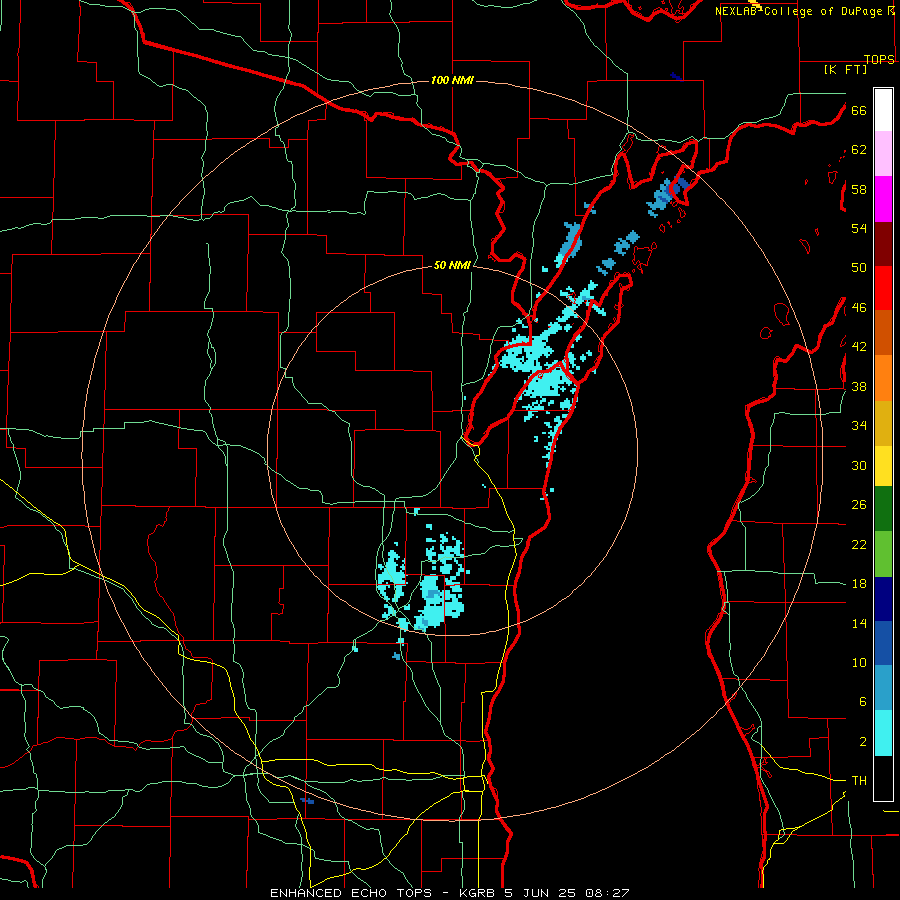900x900 pixels.
Task: Click the '38' legend value
Action: (x=859, y=386)
